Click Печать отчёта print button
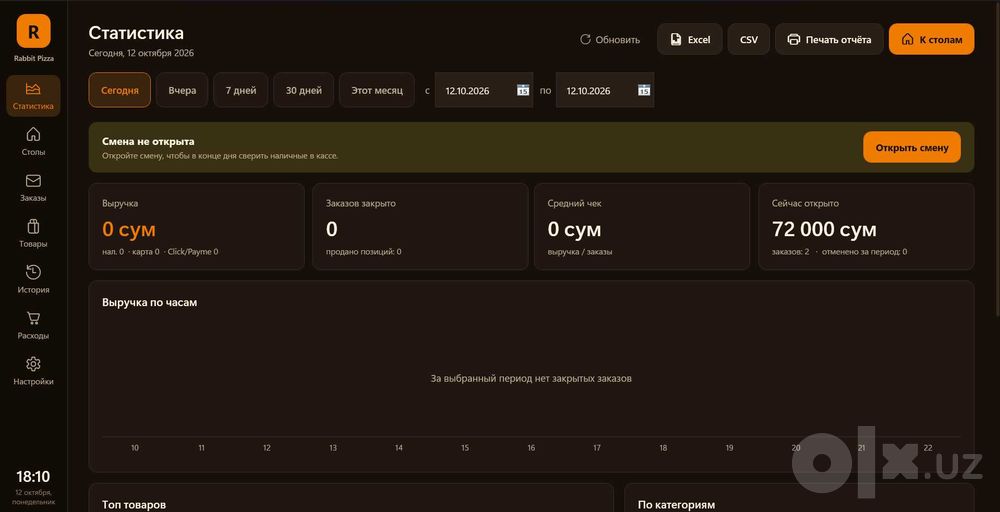This screenshot has height=512, width=1000. (829, 40)
